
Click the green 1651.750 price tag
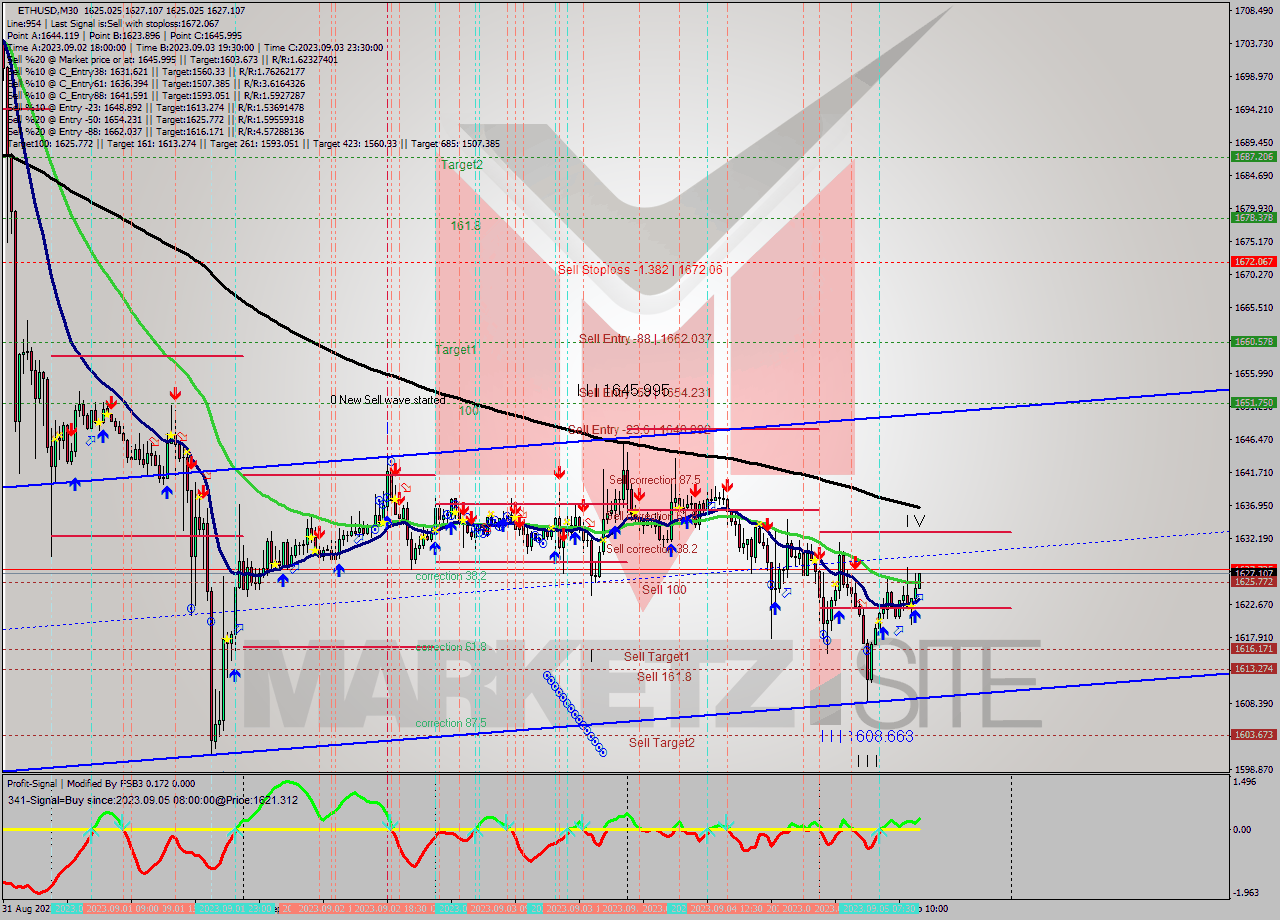pos(1253,403)
